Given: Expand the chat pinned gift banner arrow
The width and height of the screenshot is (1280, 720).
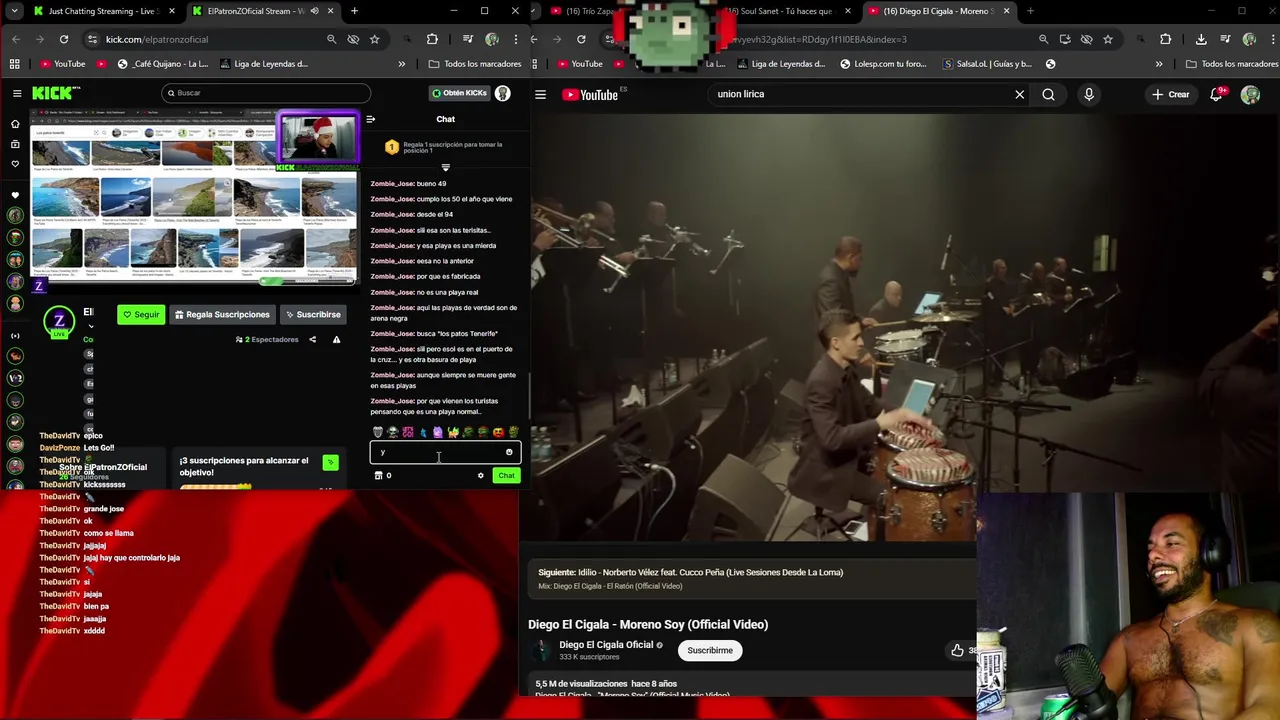Looking at the screenshot, I should 445,167.
